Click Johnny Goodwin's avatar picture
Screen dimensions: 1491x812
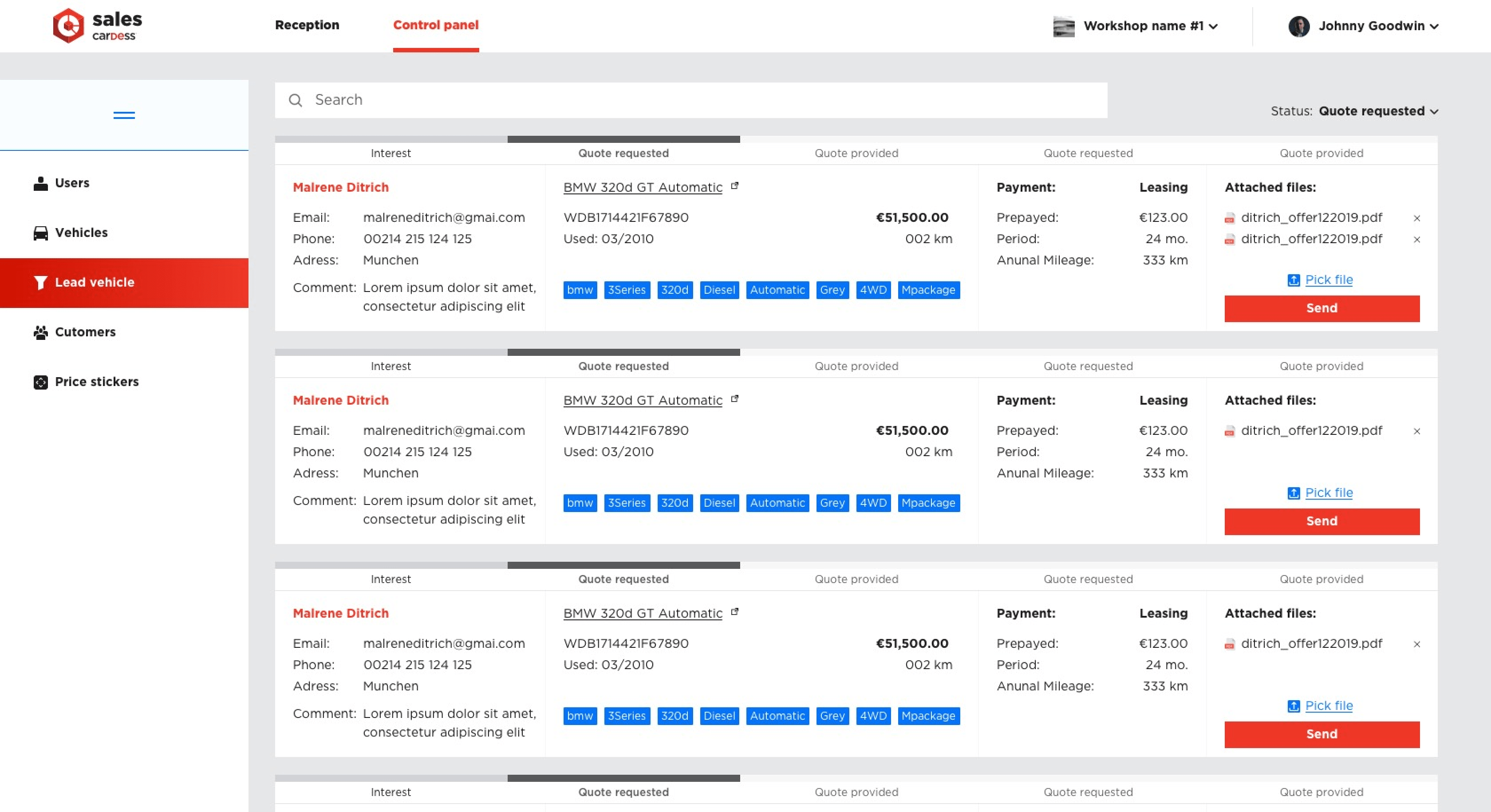(x=1299, y=26)
